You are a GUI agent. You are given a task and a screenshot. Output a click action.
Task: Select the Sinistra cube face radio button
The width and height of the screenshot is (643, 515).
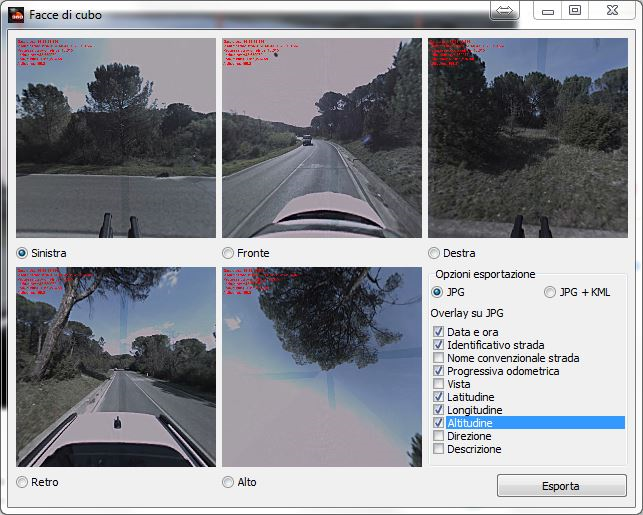click(x=22, y=253)
